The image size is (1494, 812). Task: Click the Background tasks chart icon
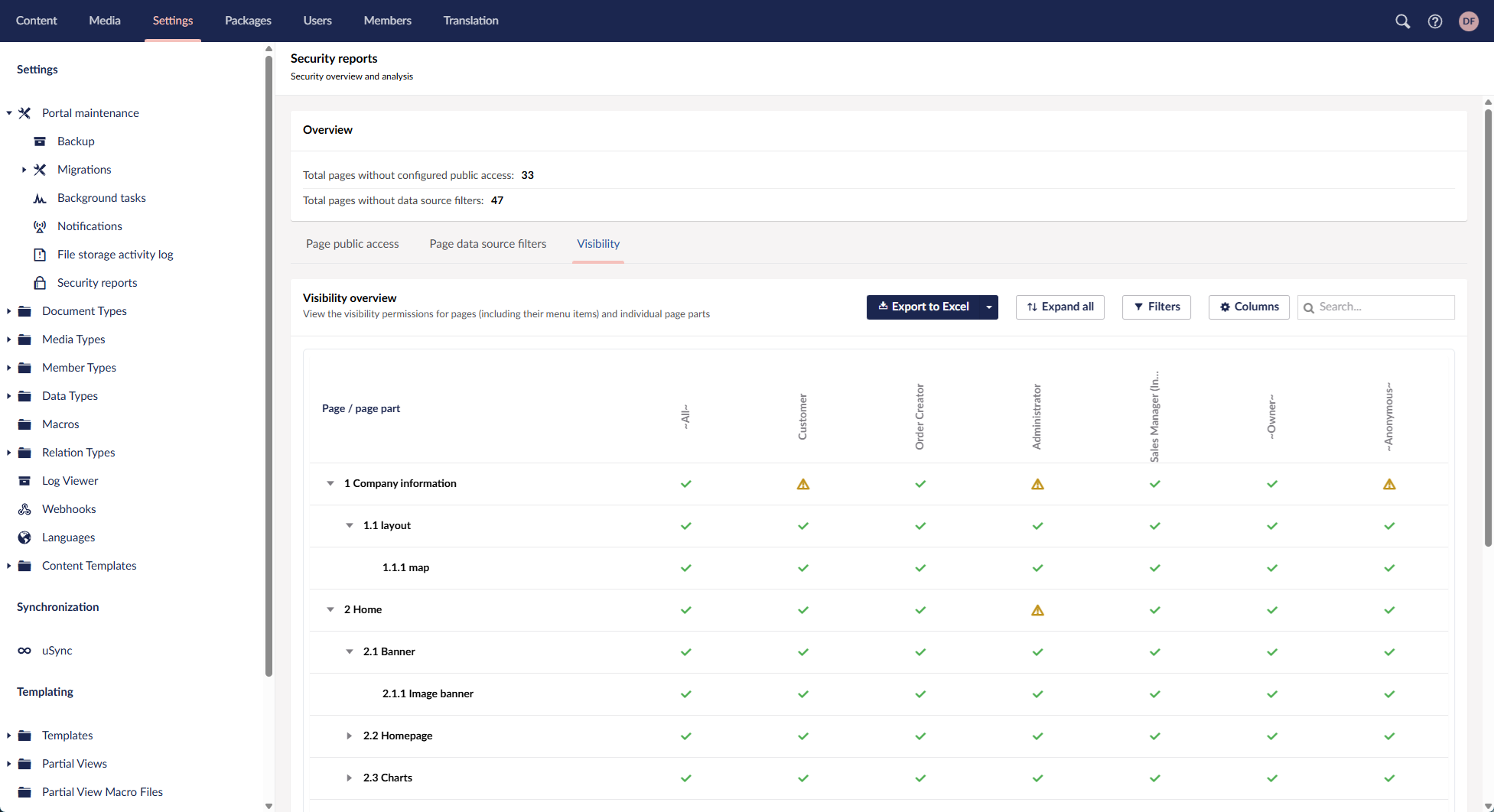[x=40, y=198]
